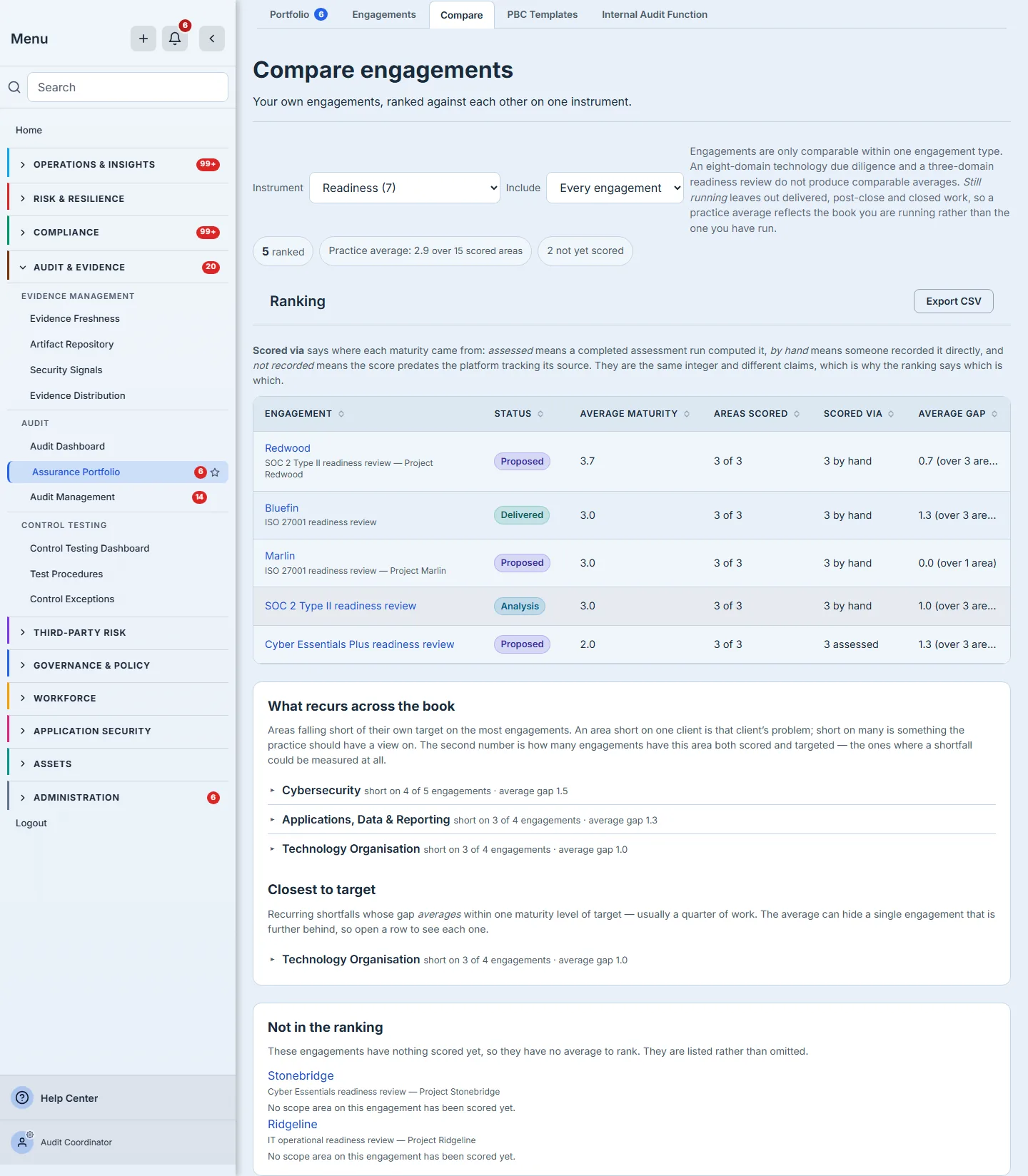Open the Include Every engagement dropdown
The height and width of the screenshot is (1176, 1028).
615,188
